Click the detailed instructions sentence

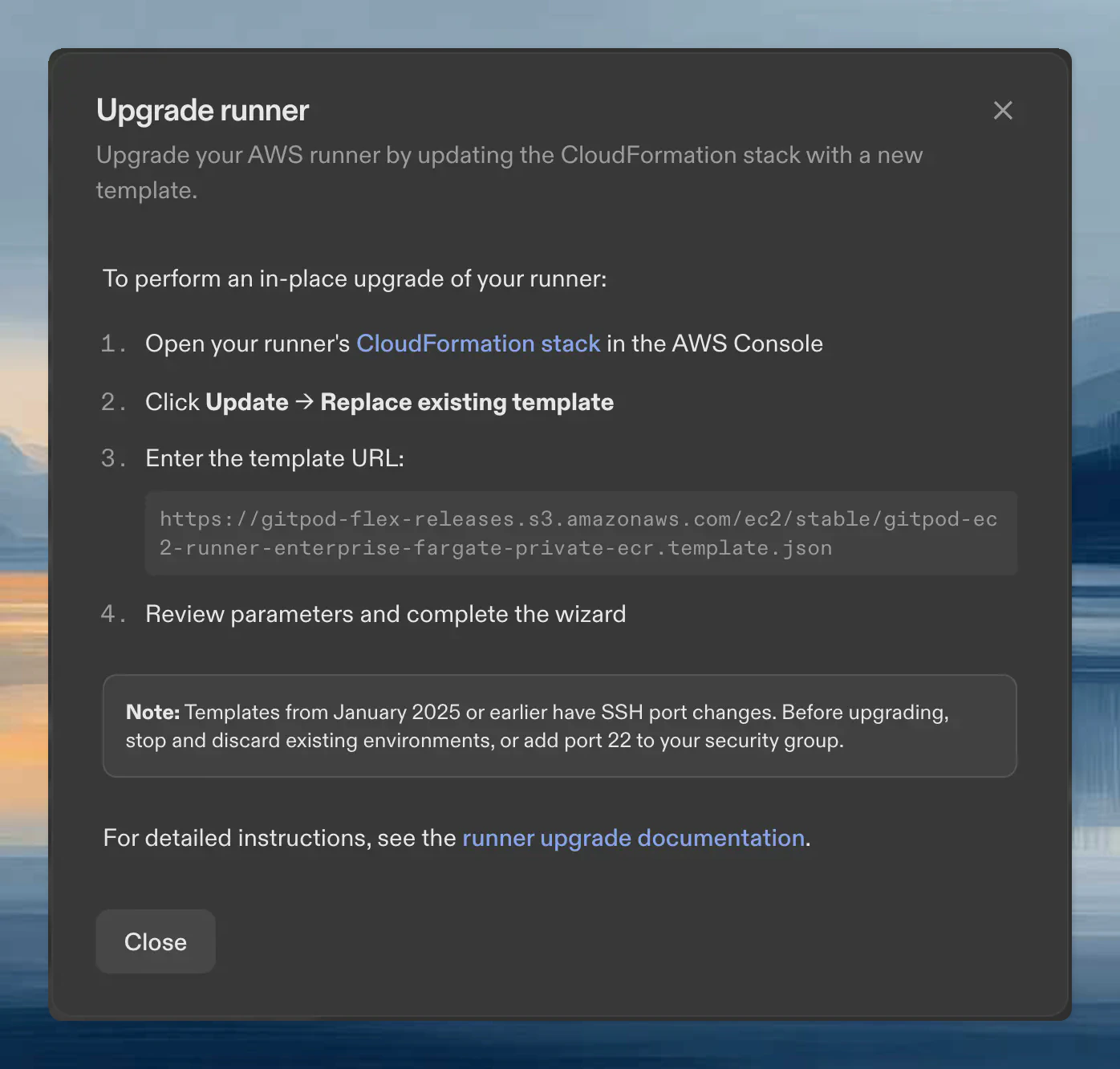(455, 837)
